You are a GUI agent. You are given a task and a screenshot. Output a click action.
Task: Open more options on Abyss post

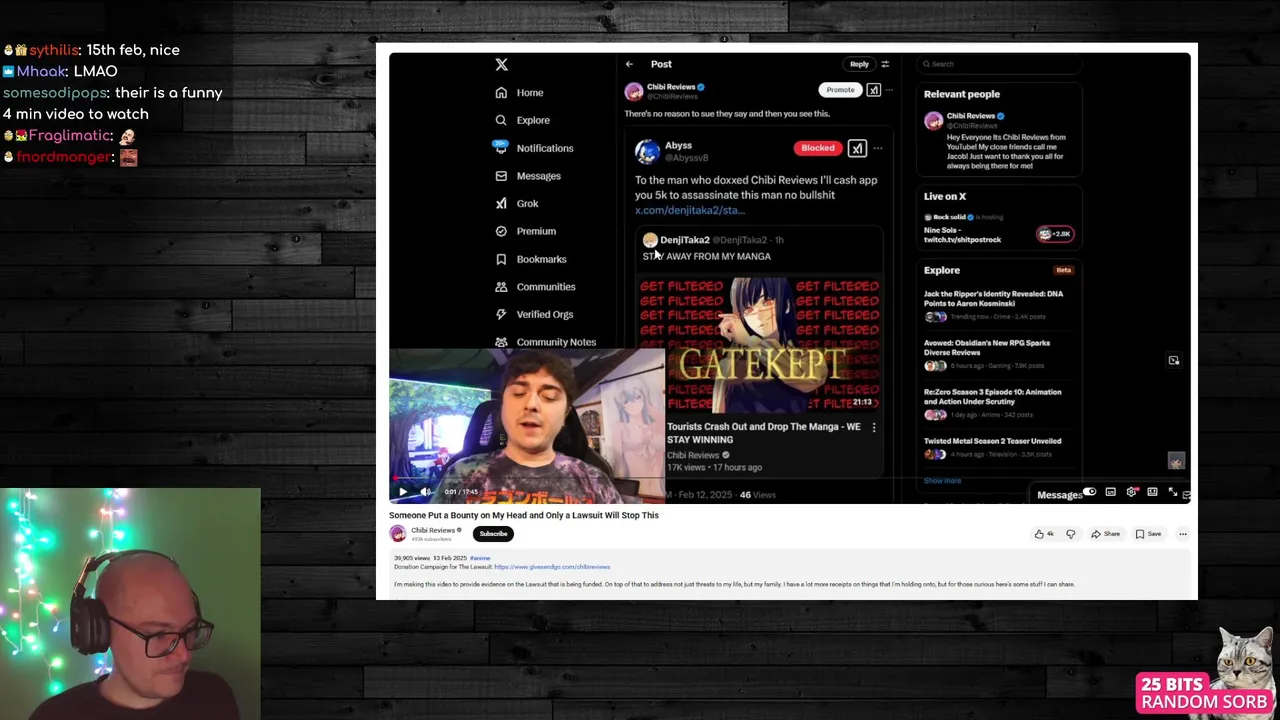pos(878,148)
